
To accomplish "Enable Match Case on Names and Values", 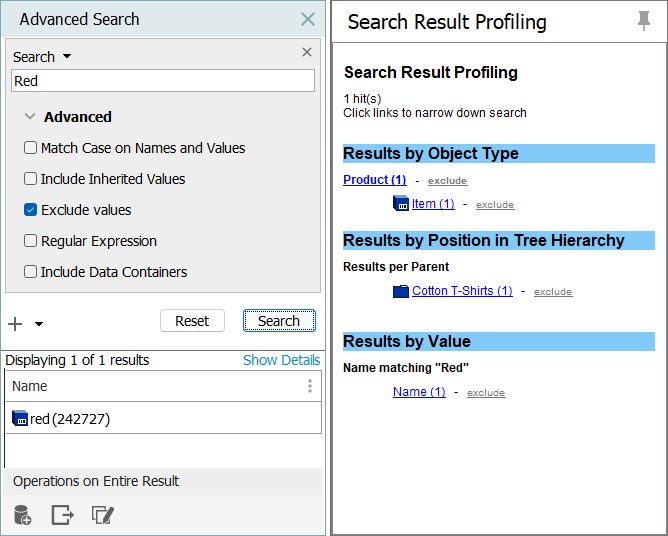I will point(30,148).
